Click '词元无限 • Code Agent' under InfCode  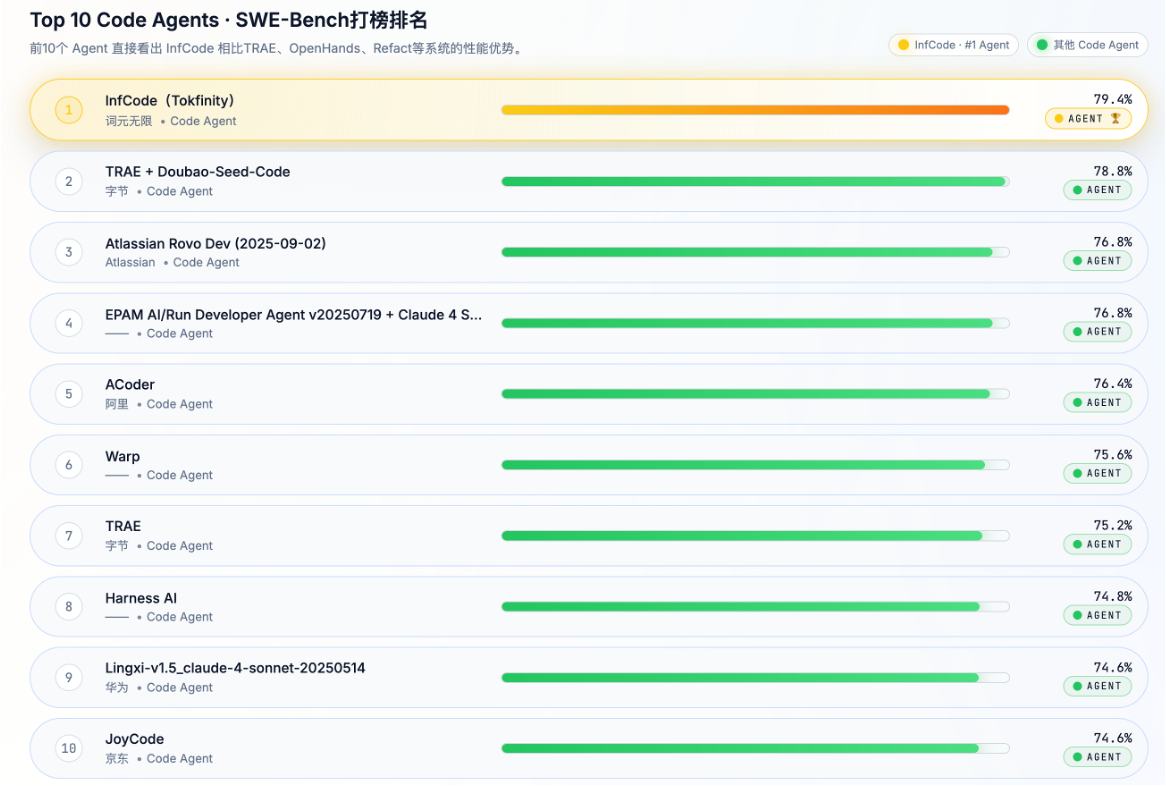coord(170,121)
